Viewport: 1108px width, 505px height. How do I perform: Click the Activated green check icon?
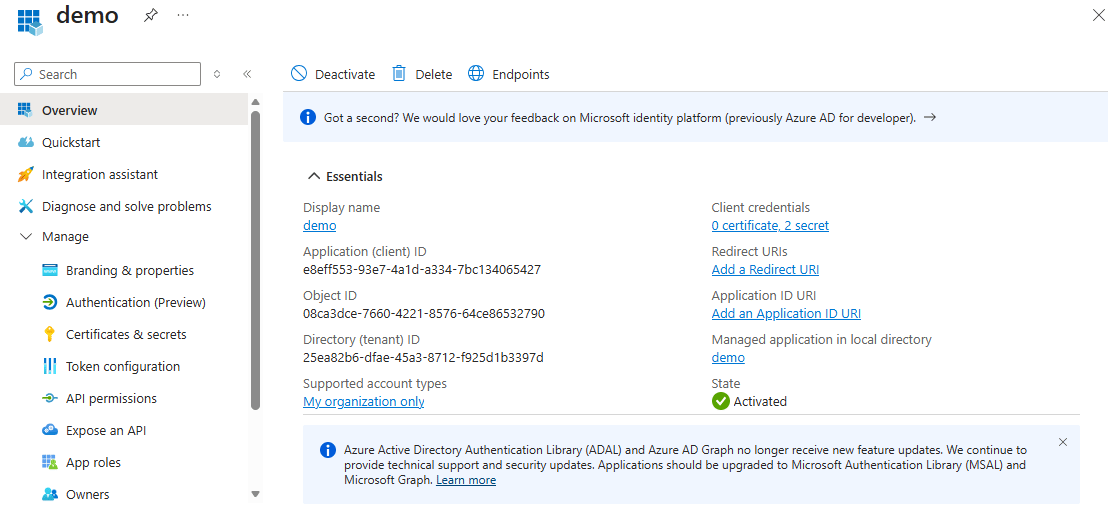(720, 401)
